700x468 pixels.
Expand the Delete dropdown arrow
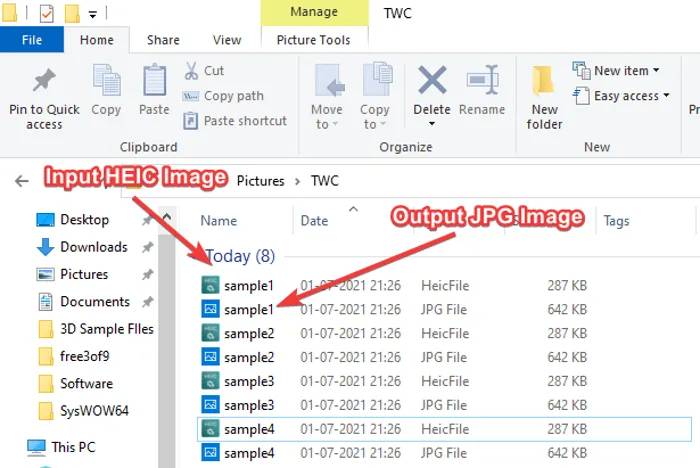pyautogui.click(x=432, y=124)
